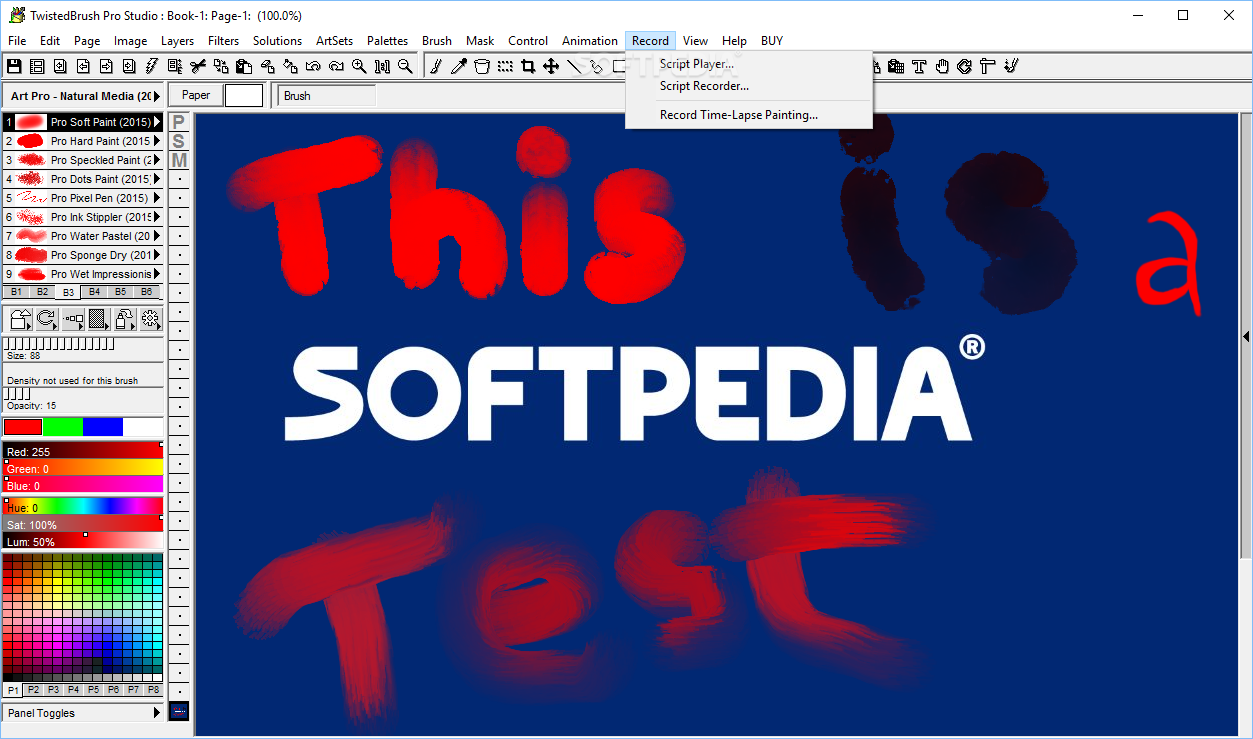Open the Art Pro - Natural Media ArtSet selector
The width and height of the screenshot is (1253, 739).
[x=83, y=96]
